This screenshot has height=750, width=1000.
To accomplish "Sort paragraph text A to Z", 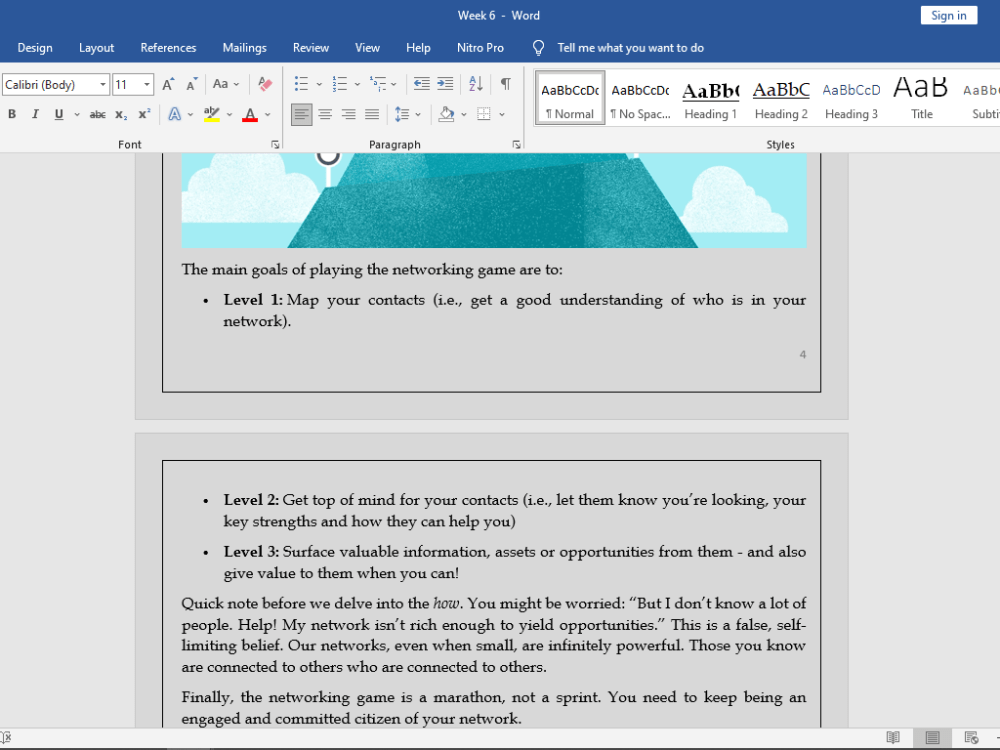I will (476, 84).
